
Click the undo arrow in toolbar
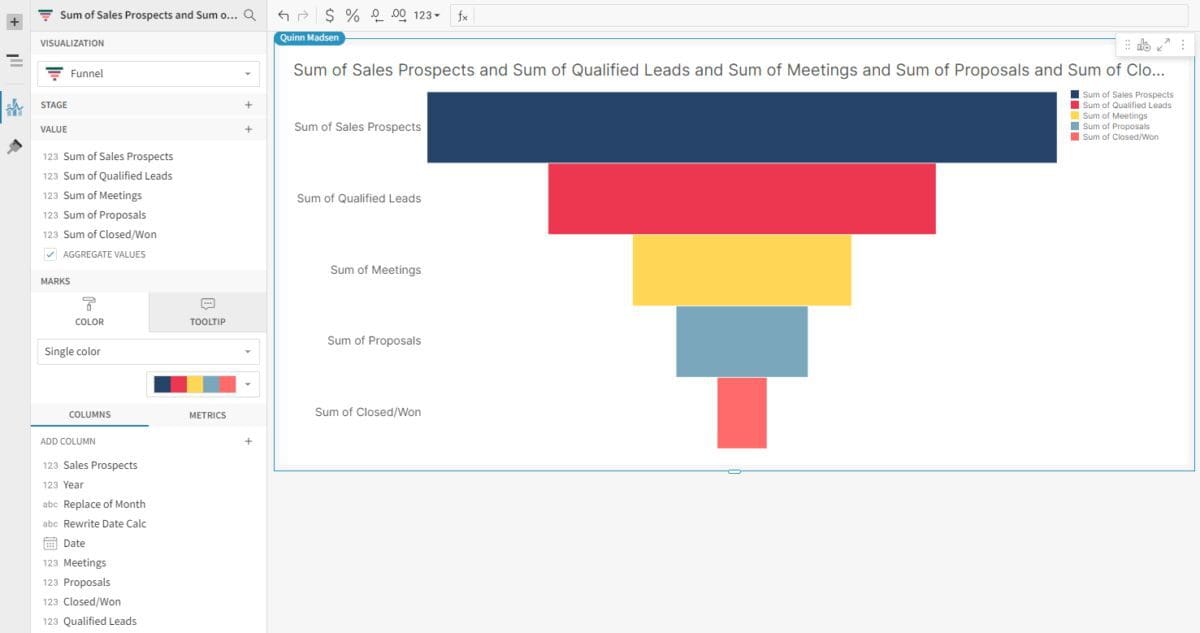point(283,15)
